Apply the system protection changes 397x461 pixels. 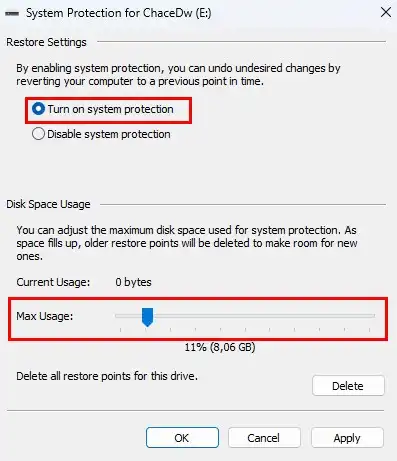pos(347,438)
